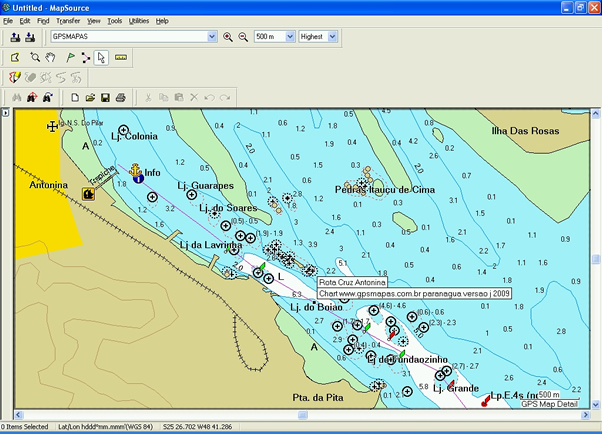
Task: Open the GPSMAPAS map product dropdown
Action: [211, 37]
